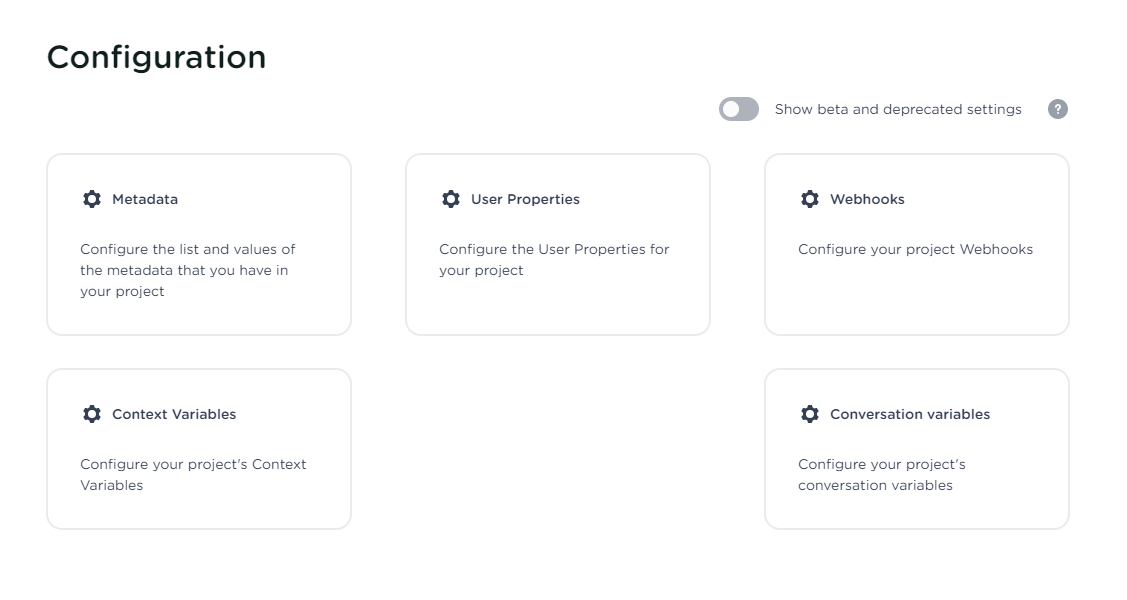Click 'Configure the User Properties for your project' text
This screenshot has width=1127, height=600.
coord(554,259)
